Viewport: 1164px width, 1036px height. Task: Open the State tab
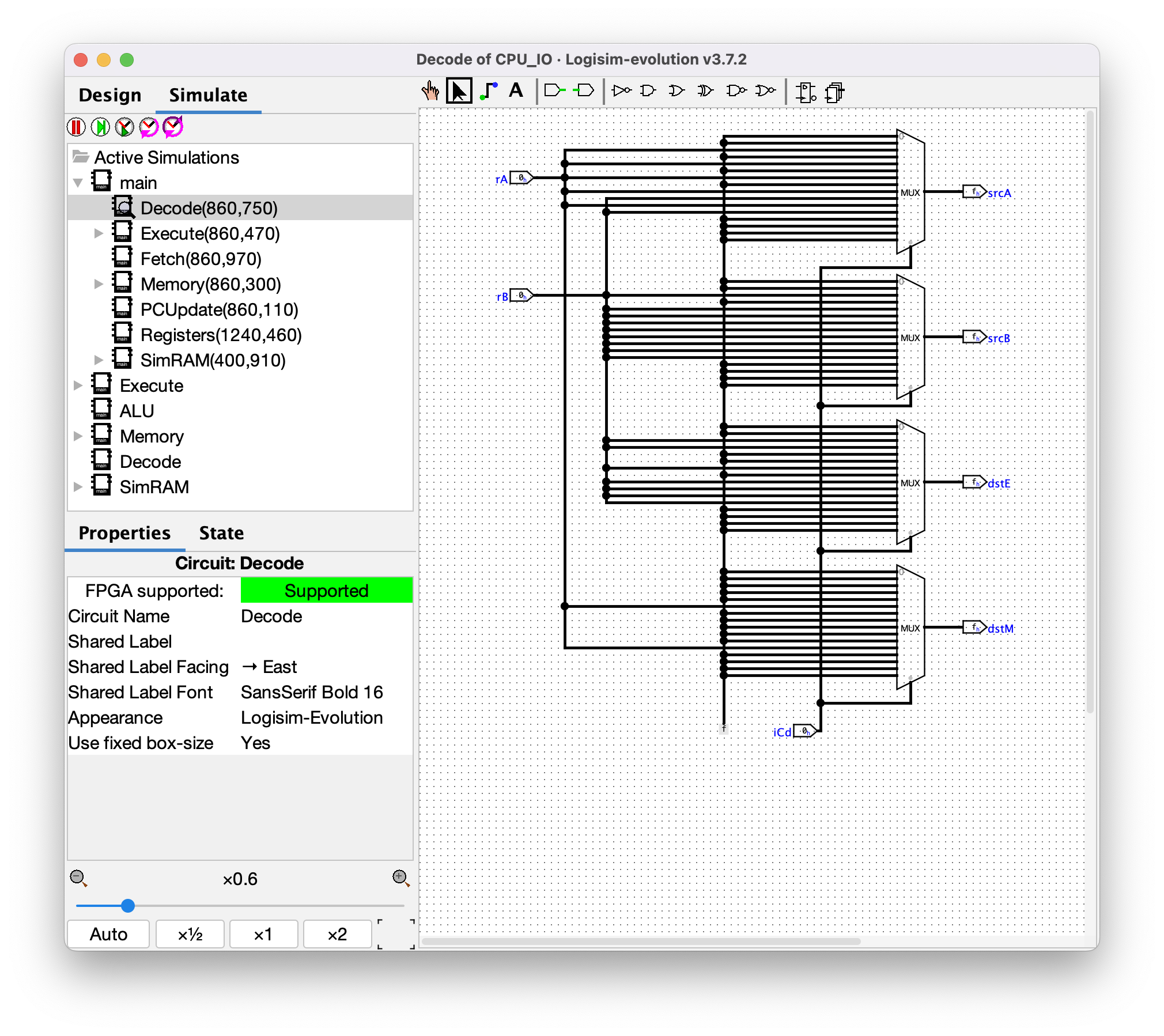[221, 533]
